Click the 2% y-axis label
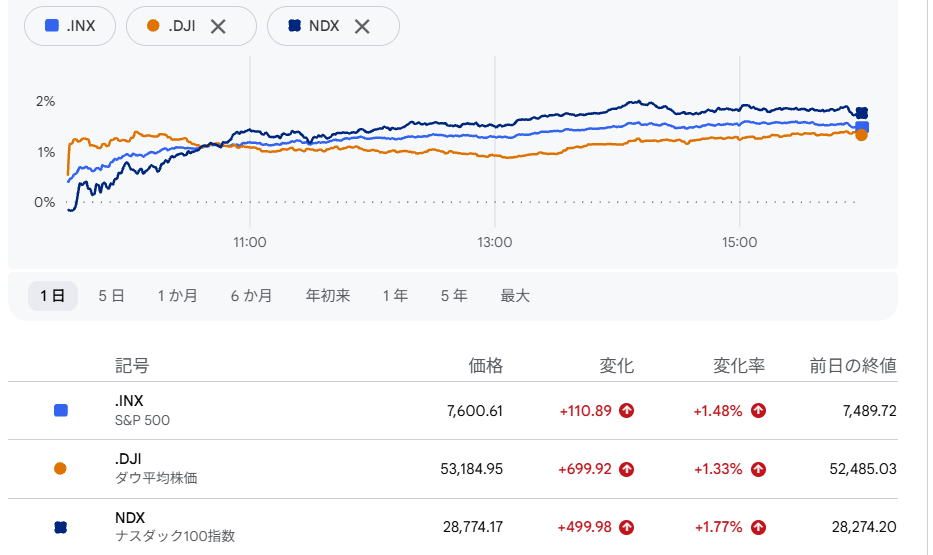This screenshot has width=933, height=555. 45,102
